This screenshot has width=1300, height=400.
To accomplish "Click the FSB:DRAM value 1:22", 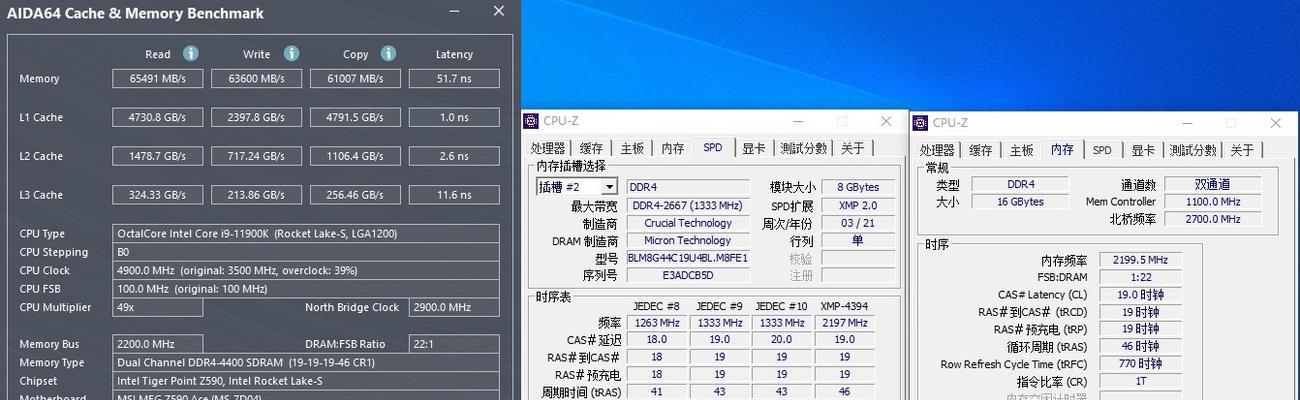I will coord(1140,277).
